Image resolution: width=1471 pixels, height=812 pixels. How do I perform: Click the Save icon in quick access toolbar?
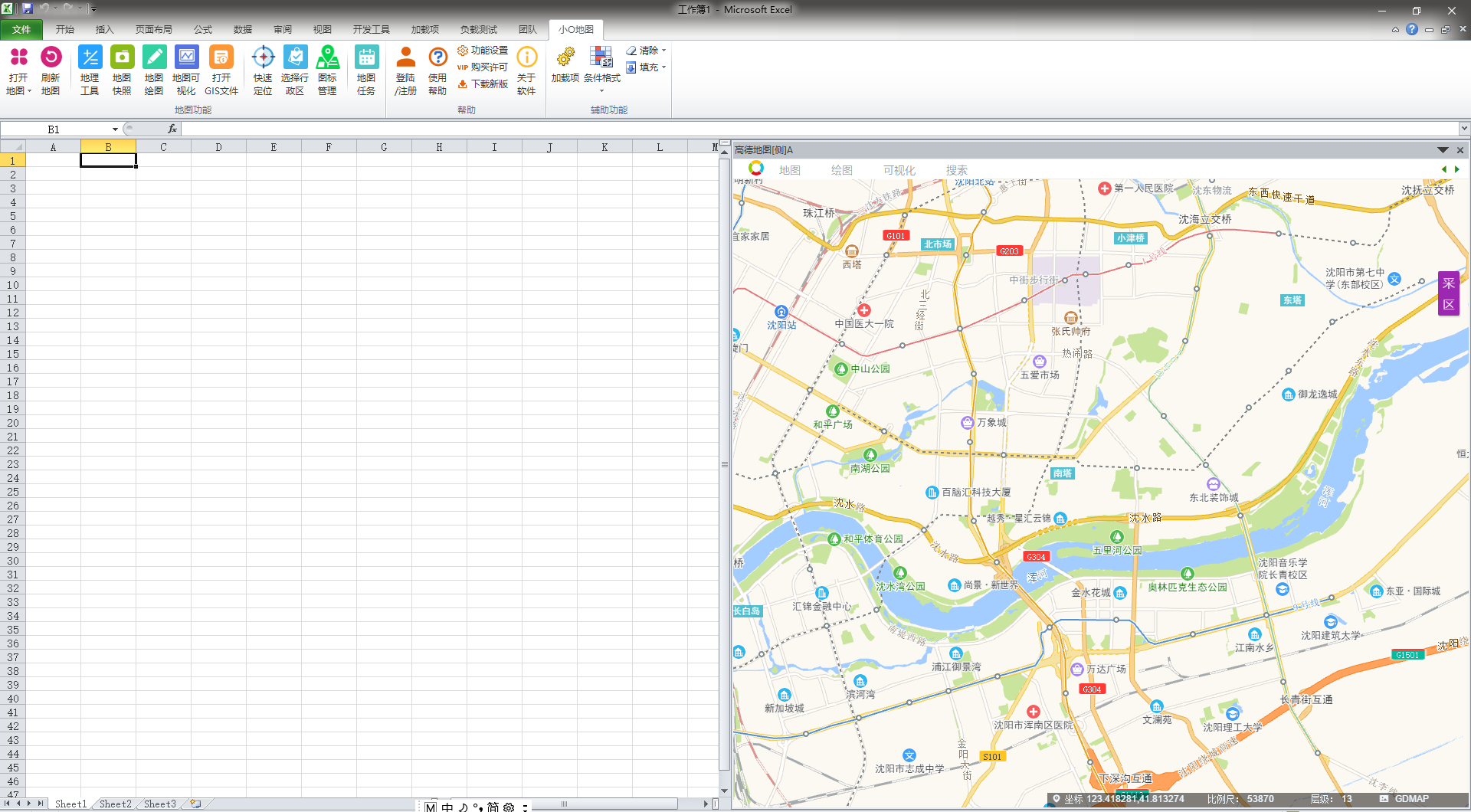point(28,8)
